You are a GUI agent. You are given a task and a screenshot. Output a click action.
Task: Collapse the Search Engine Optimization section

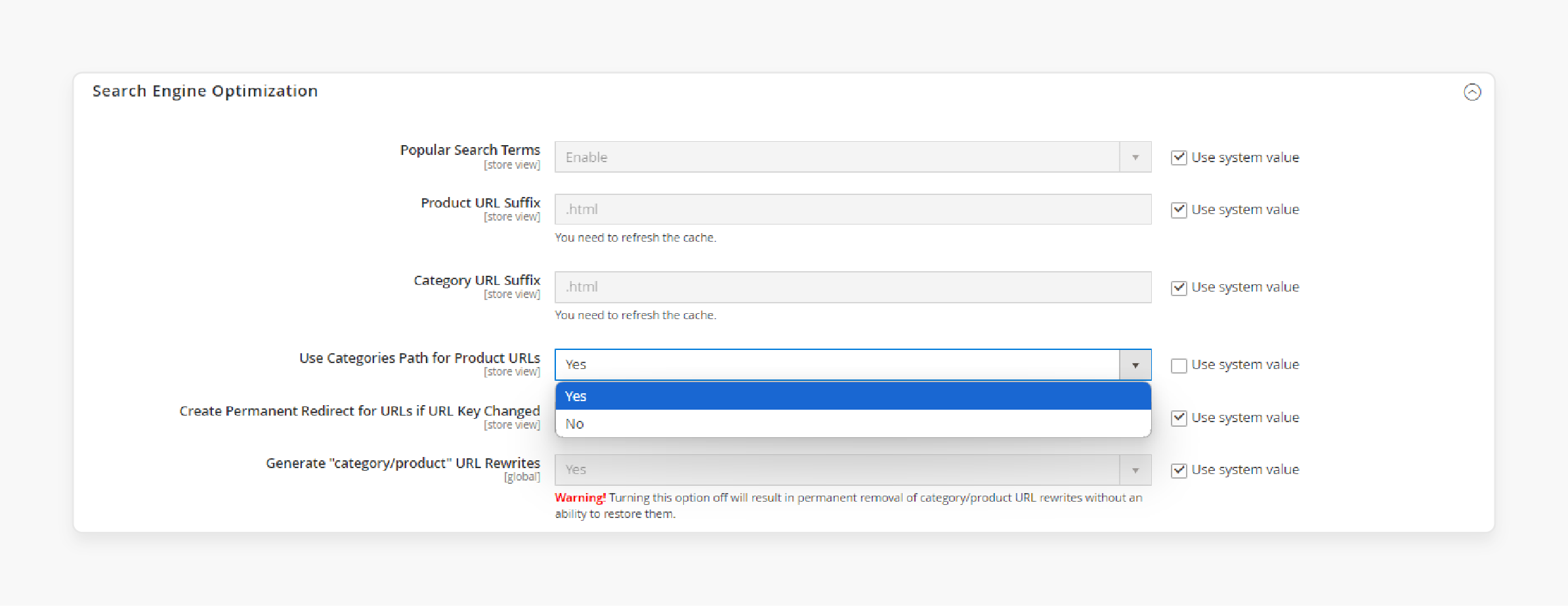point(1472,92)
